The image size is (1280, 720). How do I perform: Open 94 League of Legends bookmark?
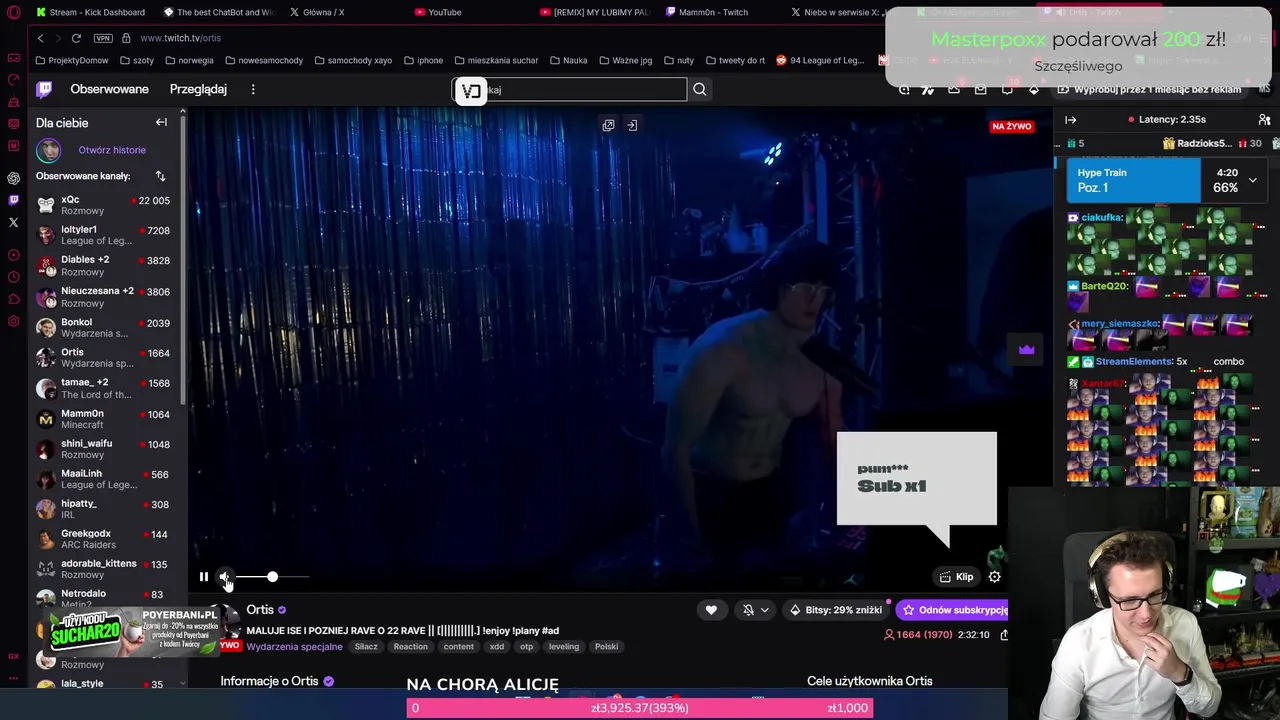point(820,60)
